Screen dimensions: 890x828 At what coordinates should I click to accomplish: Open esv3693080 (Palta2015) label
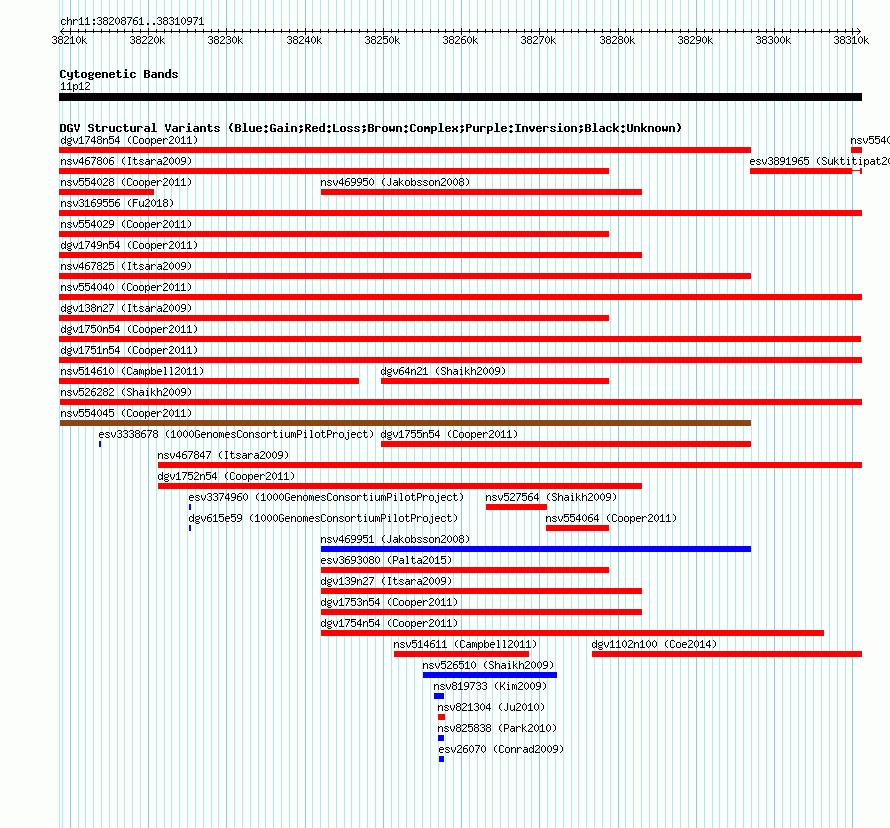pyautogui.click(x=386, y=560)
